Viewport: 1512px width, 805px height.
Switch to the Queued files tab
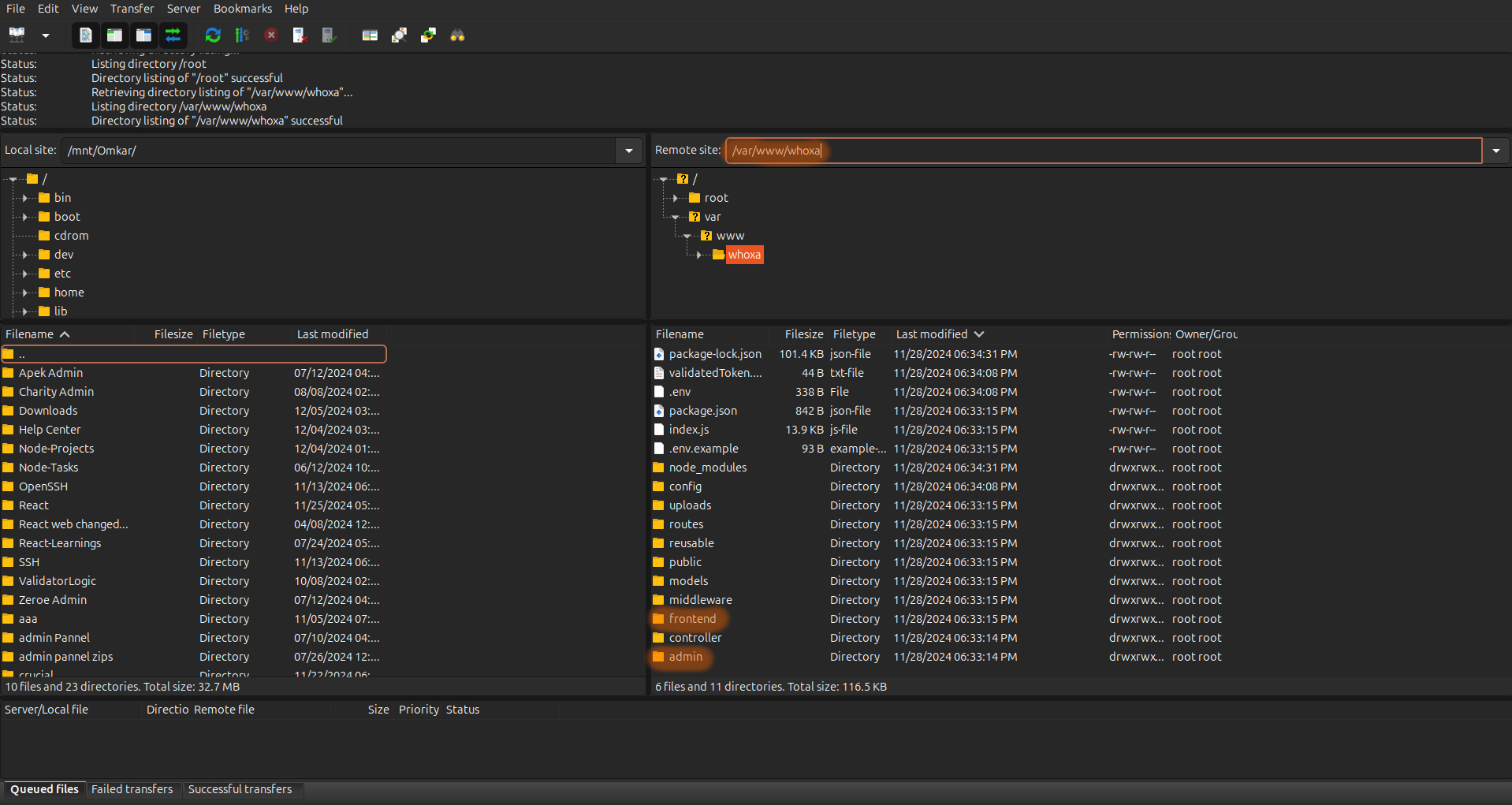[44, 789]
